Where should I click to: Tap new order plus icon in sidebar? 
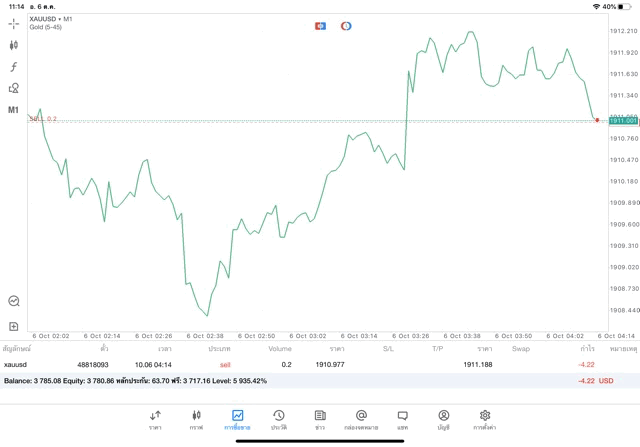[14, 326]
